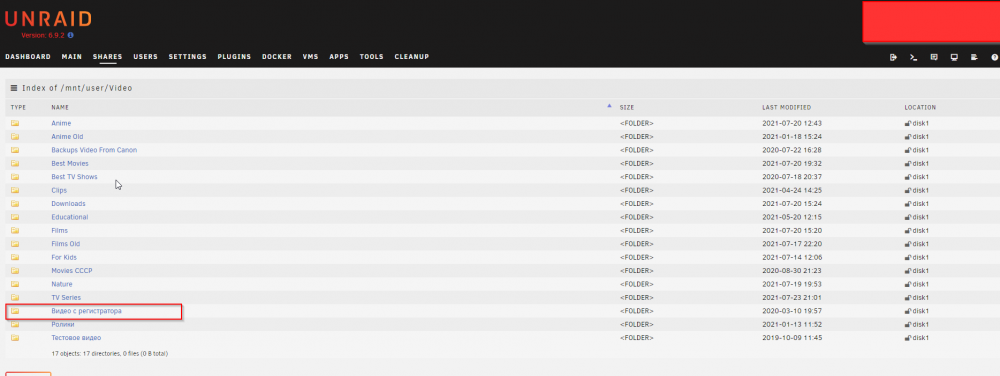This screenshot has height=376, width=1000.
Task: Switch to the VMs tab
Action: tap(311, 57)
